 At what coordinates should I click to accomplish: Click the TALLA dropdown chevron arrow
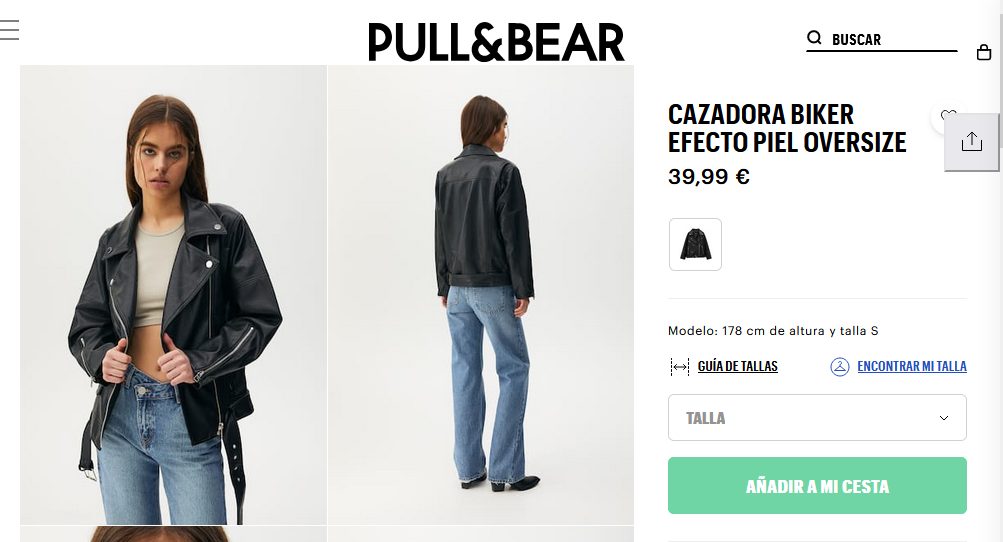pyautogui.click(x=944, y=418)
